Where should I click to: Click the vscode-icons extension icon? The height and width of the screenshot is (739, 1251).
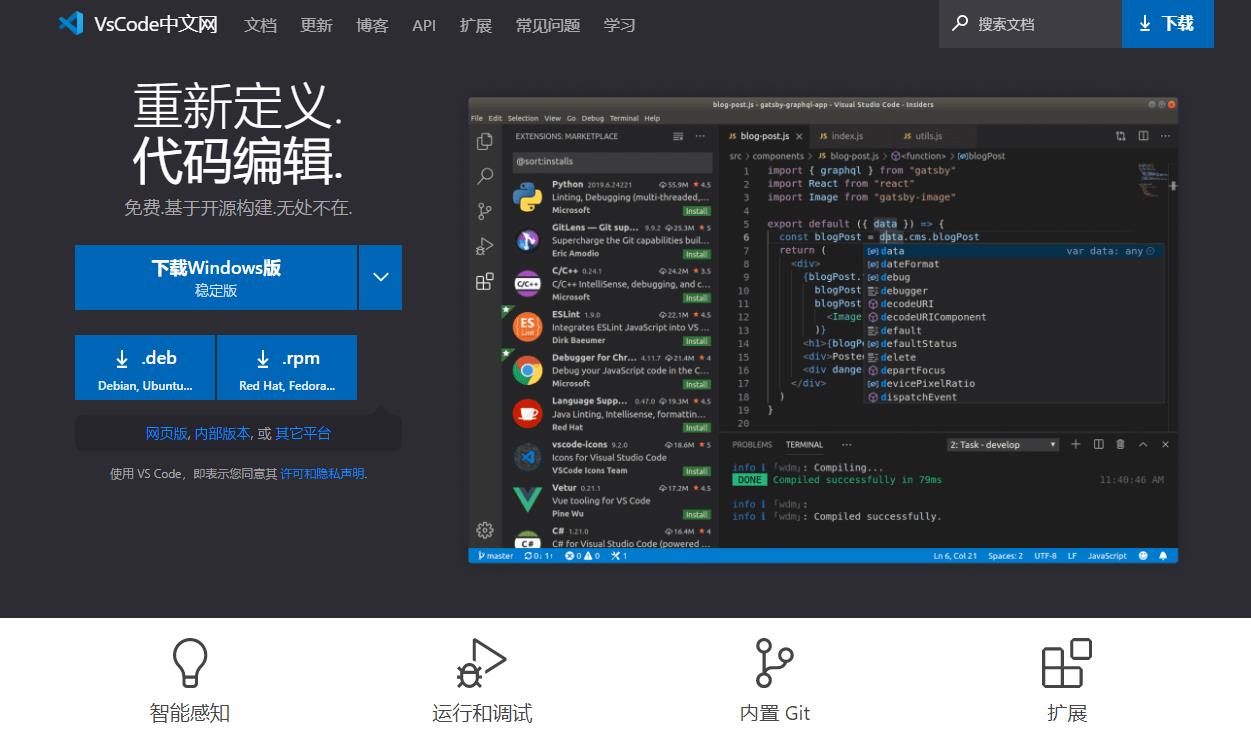tap(528, 457)
